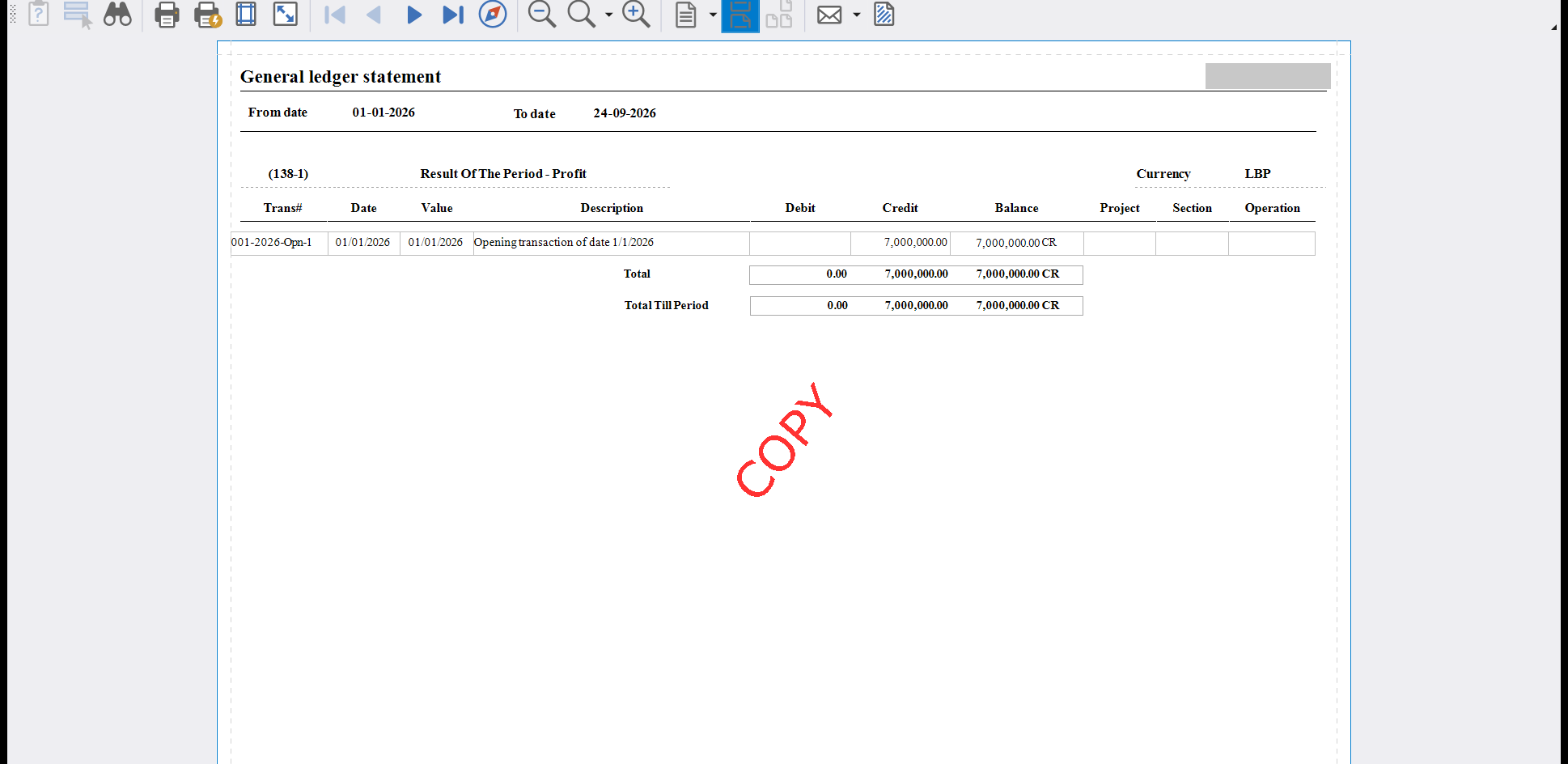Click the Print icon

click(167, 15)
